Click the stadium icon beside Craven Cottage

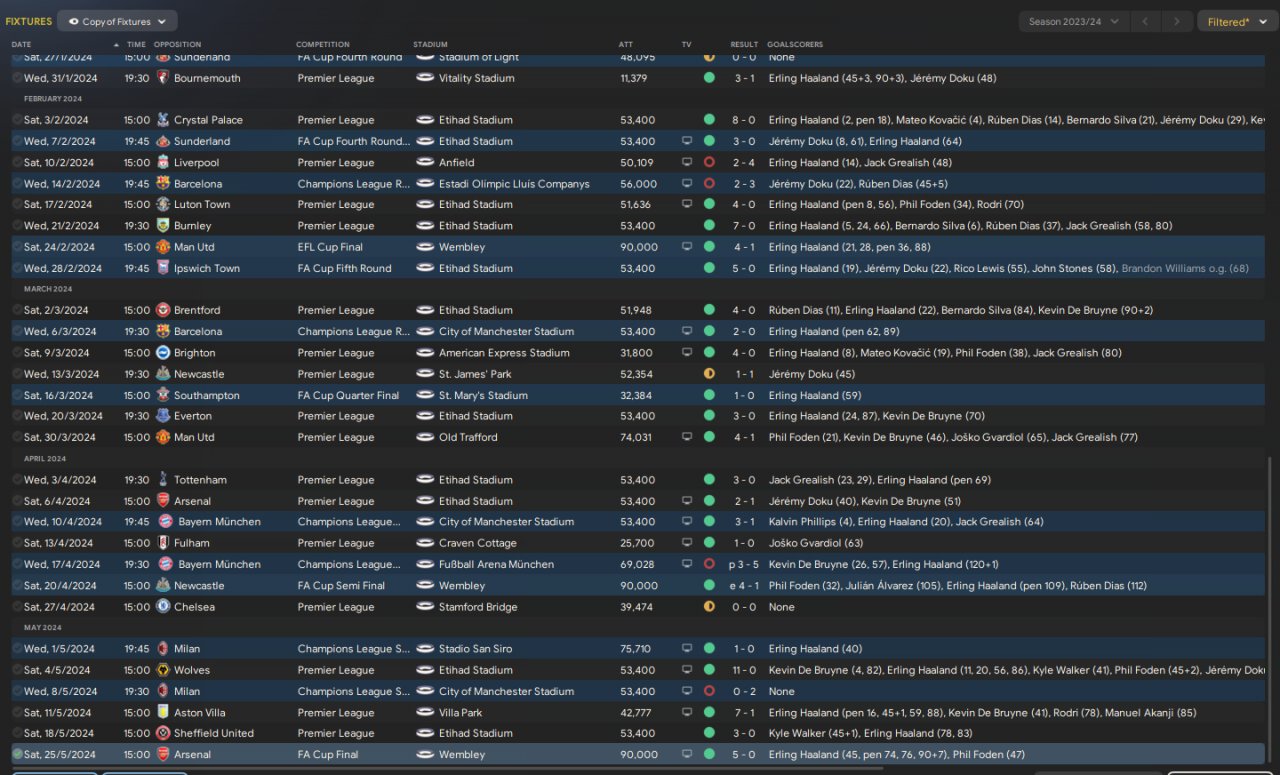click(425, 543)
